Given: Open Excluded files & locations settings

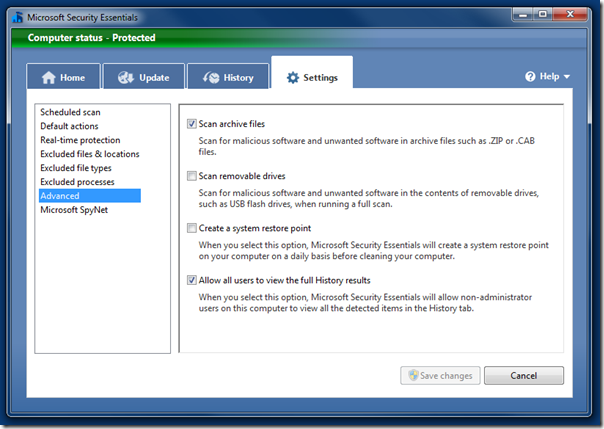Looking at the screenshot, I should (x=90, y=154).
